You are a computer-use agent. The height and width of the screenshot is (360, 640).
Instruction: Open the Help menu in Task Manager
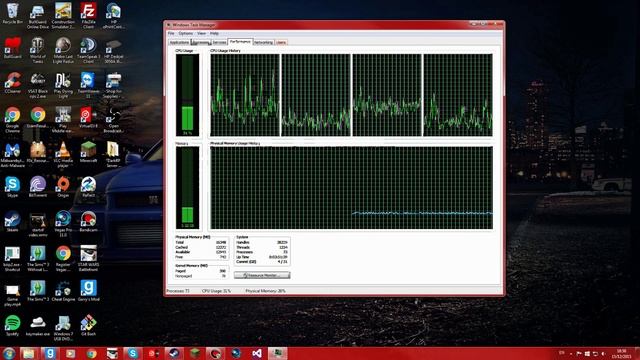pos(214,33)
